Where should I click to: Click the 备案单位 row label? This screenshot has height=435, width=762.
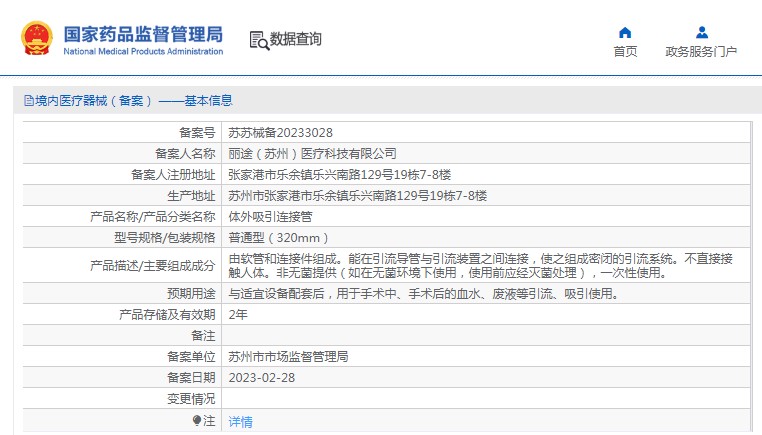tap(191, 357)
